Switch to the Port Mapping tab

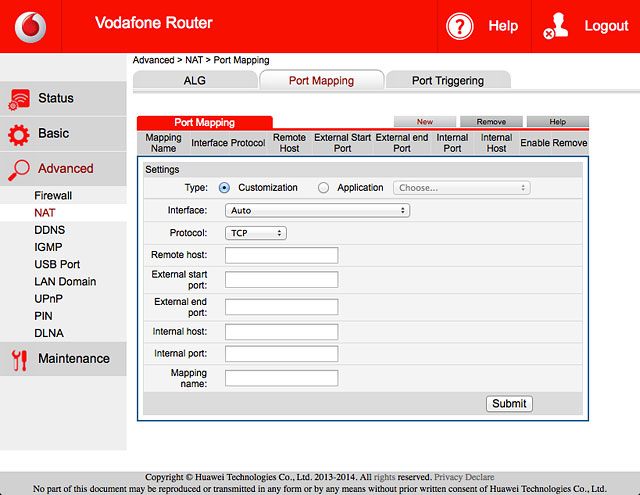(322, 80)
